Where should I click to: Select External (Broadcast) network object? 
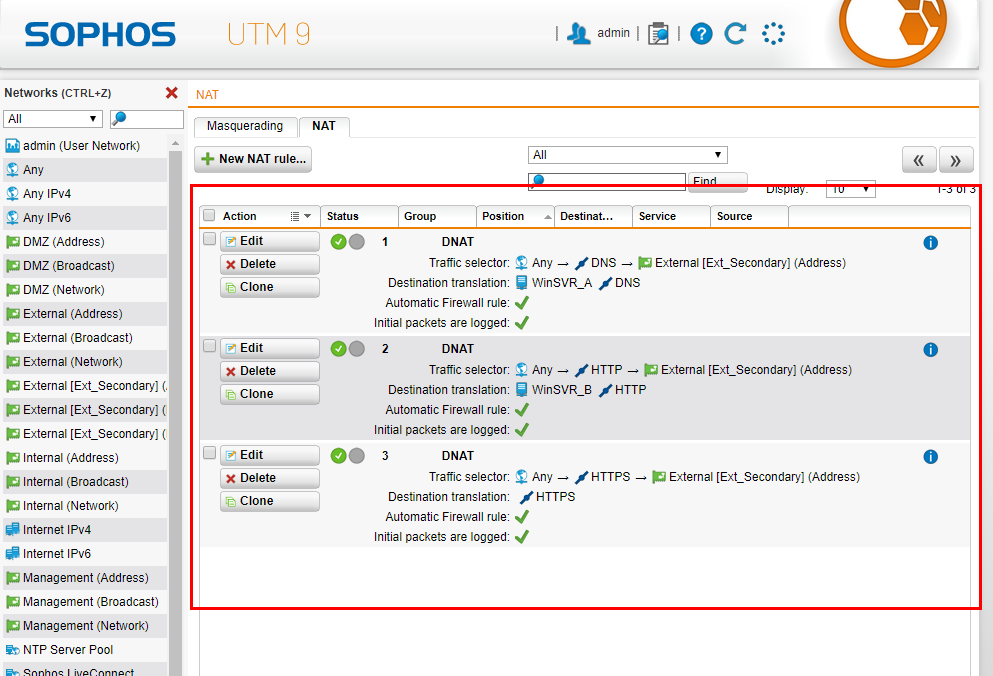pos(85,338)
